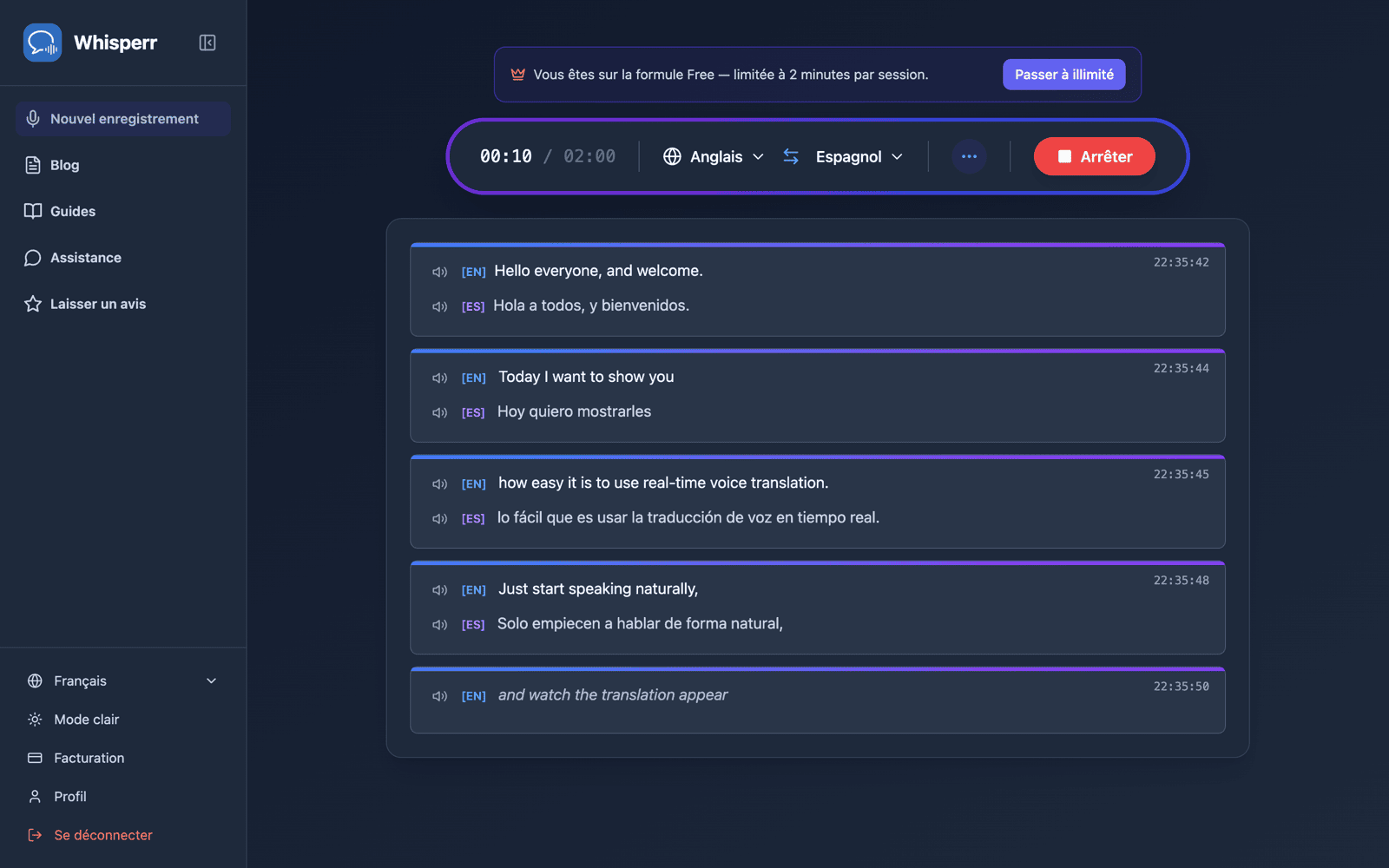Click the globe icon next to Anglais
The height and width of the screenshot is (868, 1389).
tap(672, 156)
